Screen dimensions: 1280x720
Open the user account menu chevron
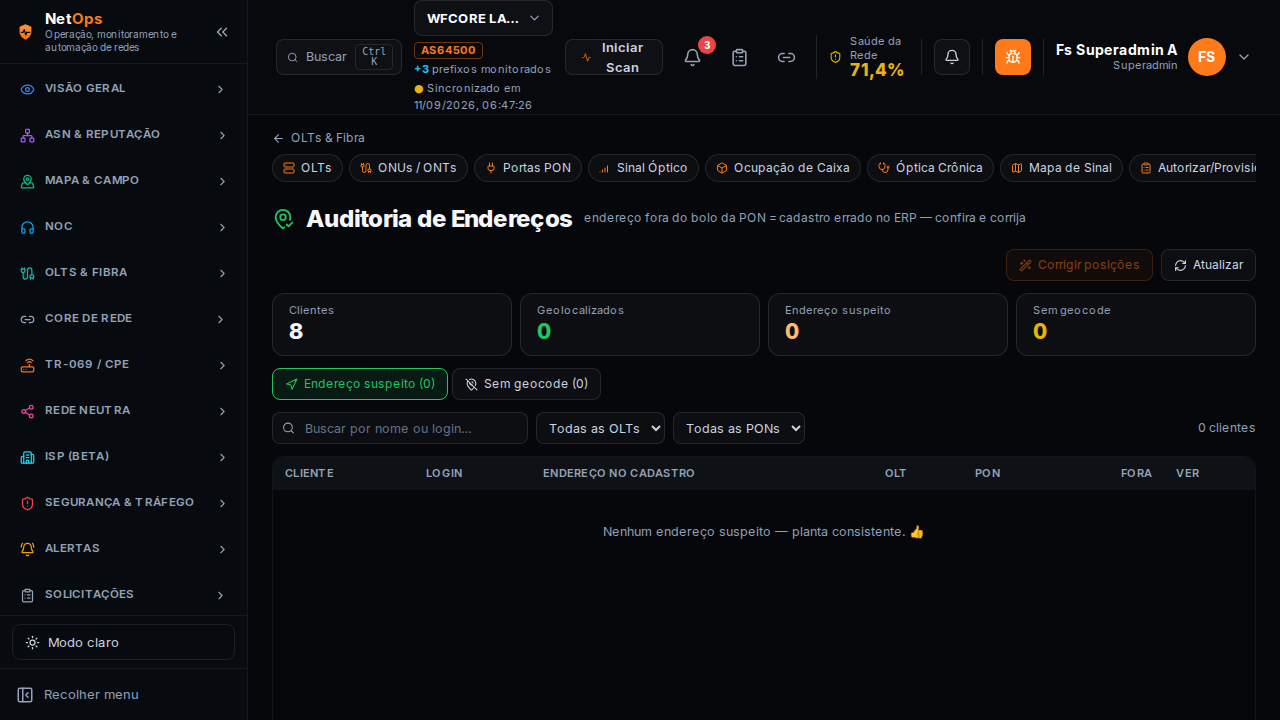coord(1244,57)
